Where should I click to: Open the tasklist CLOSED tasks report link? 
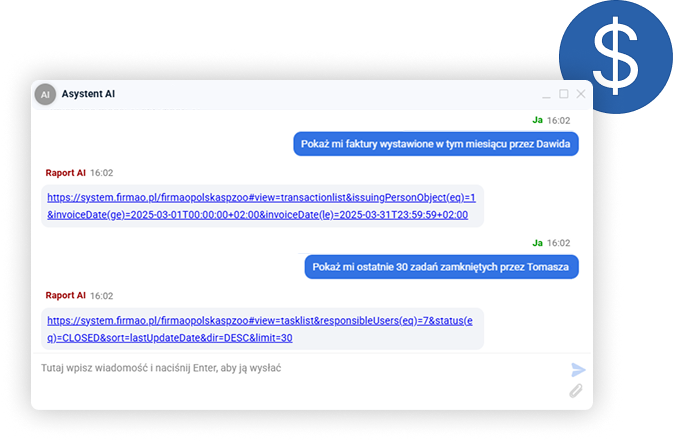(x=260, y=329)
